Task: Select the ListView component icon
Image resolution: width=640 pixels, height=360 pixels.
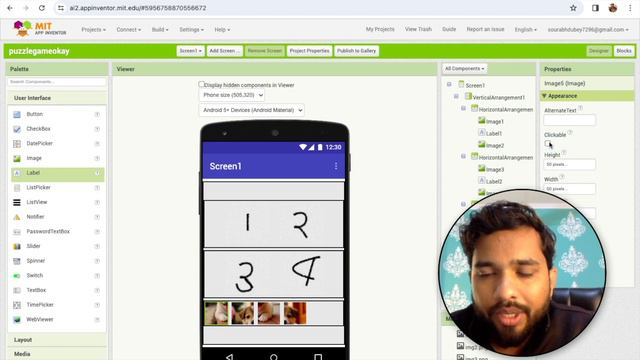Action: point(17,202)
